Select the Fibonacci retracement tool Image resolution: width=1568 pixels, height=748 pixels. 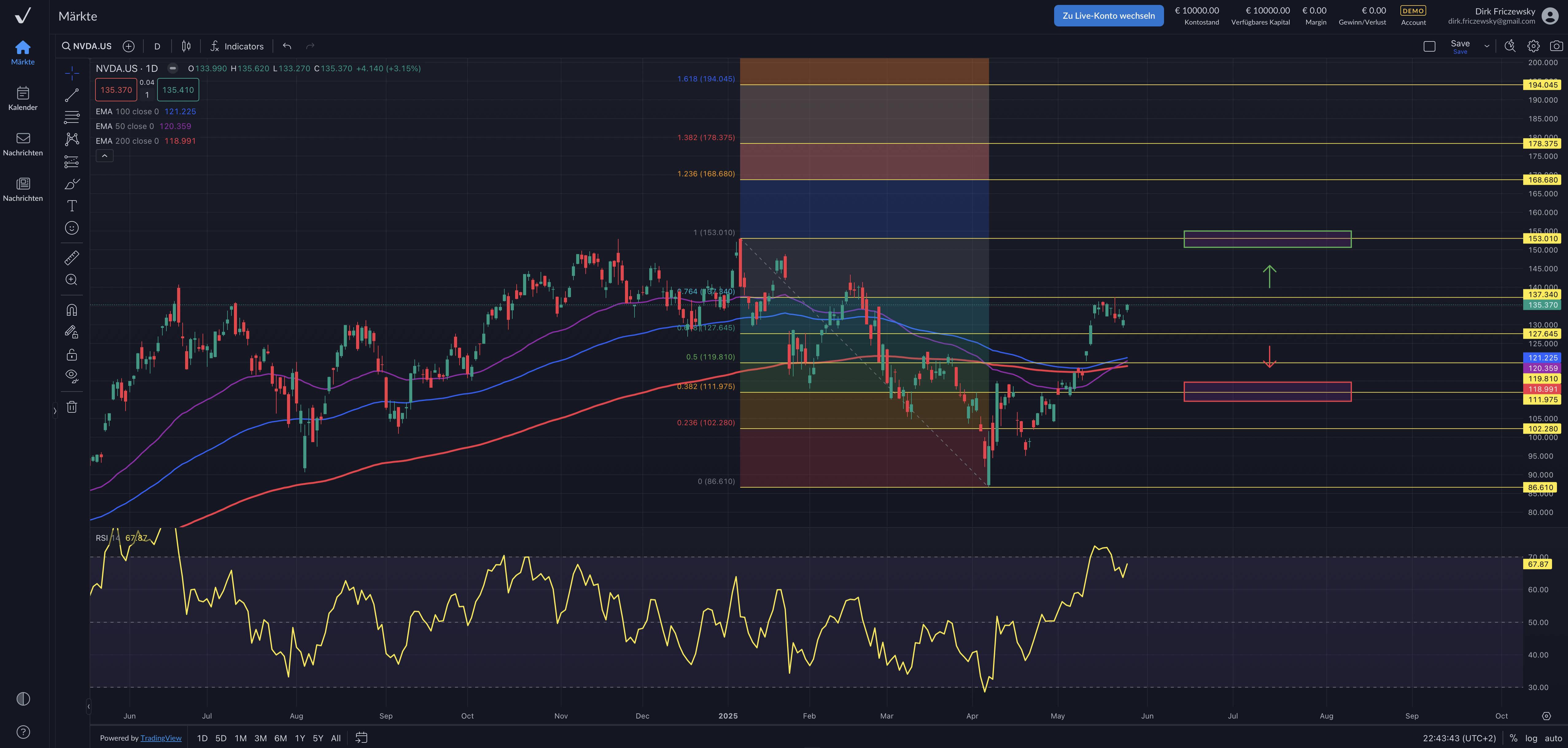pyautogui.click(x=72, y=117)
